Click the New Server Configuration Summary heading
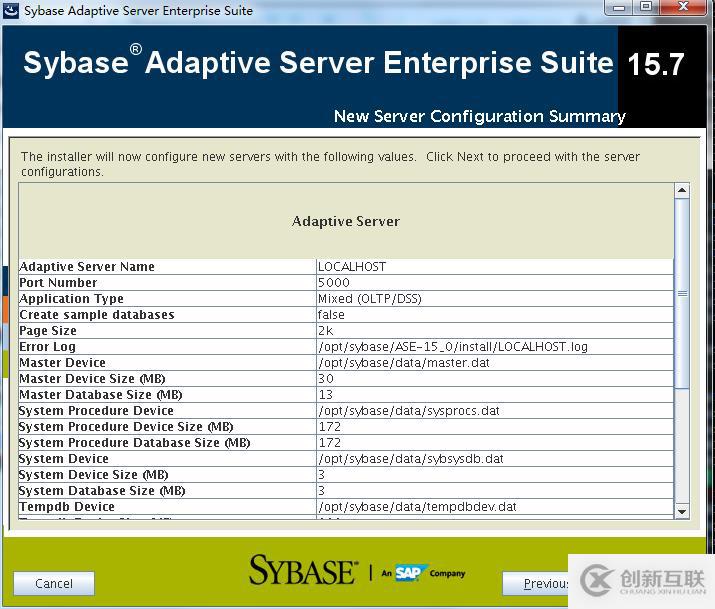The height and width of the screenshot is (609, 715). tap(480, 116)
